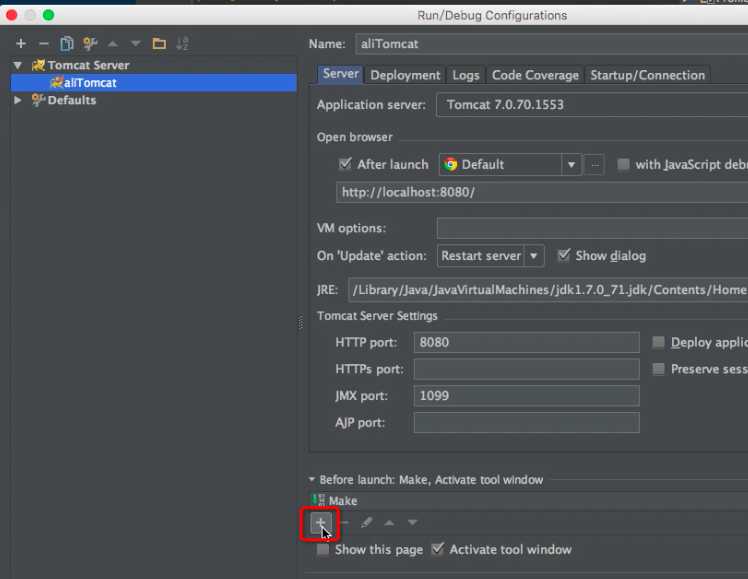Open the Code Coverage tab
The image size is (748, 579).
[x=535, y=75]
